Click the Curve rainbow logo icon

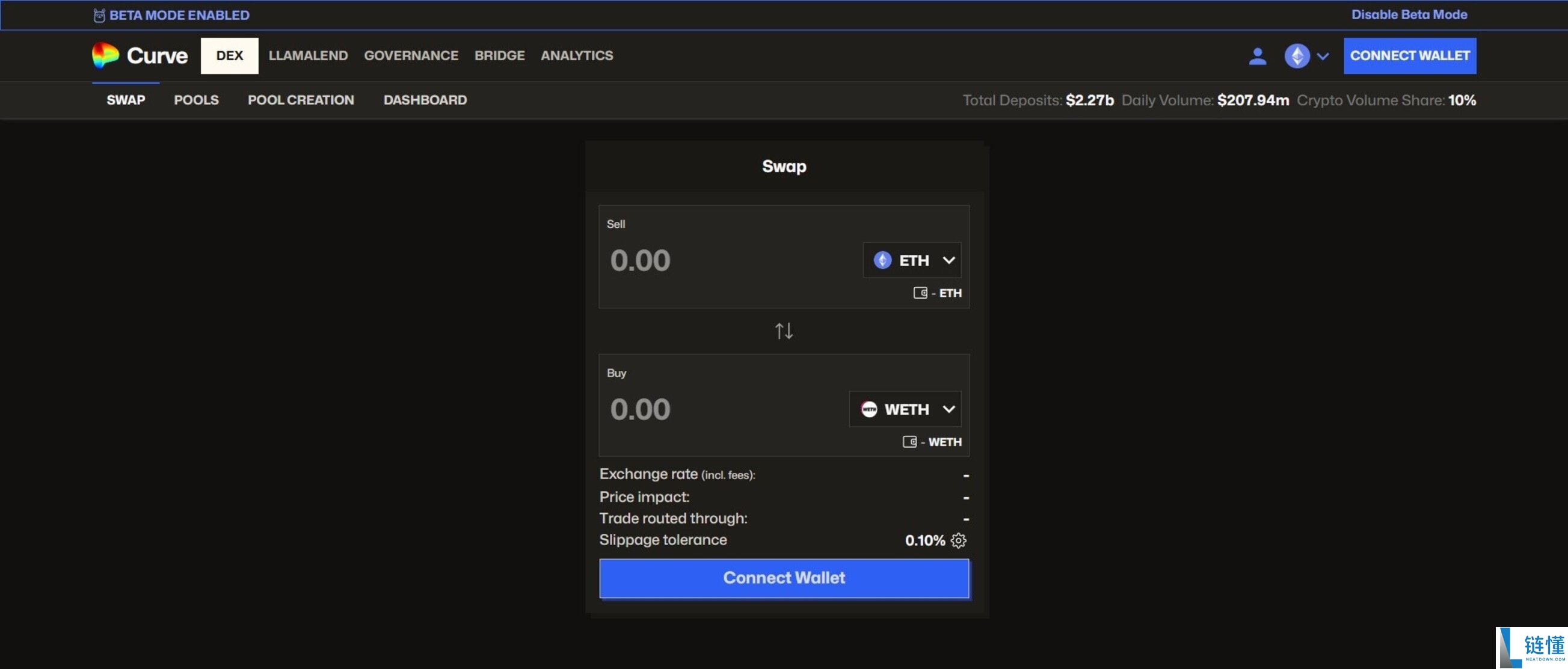(x=105, y=55)
